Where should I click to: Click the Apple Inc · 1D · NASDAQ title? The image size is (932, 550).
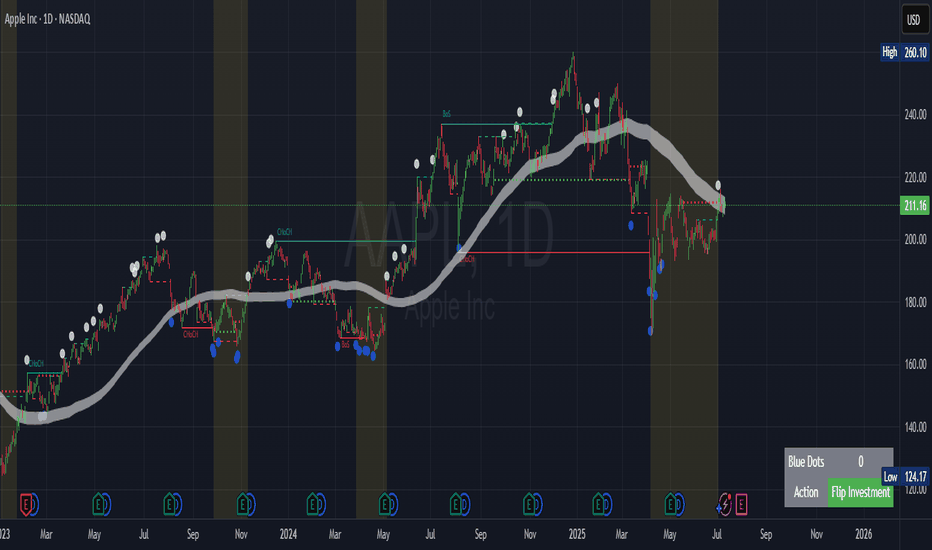click(x=48, y=19)
